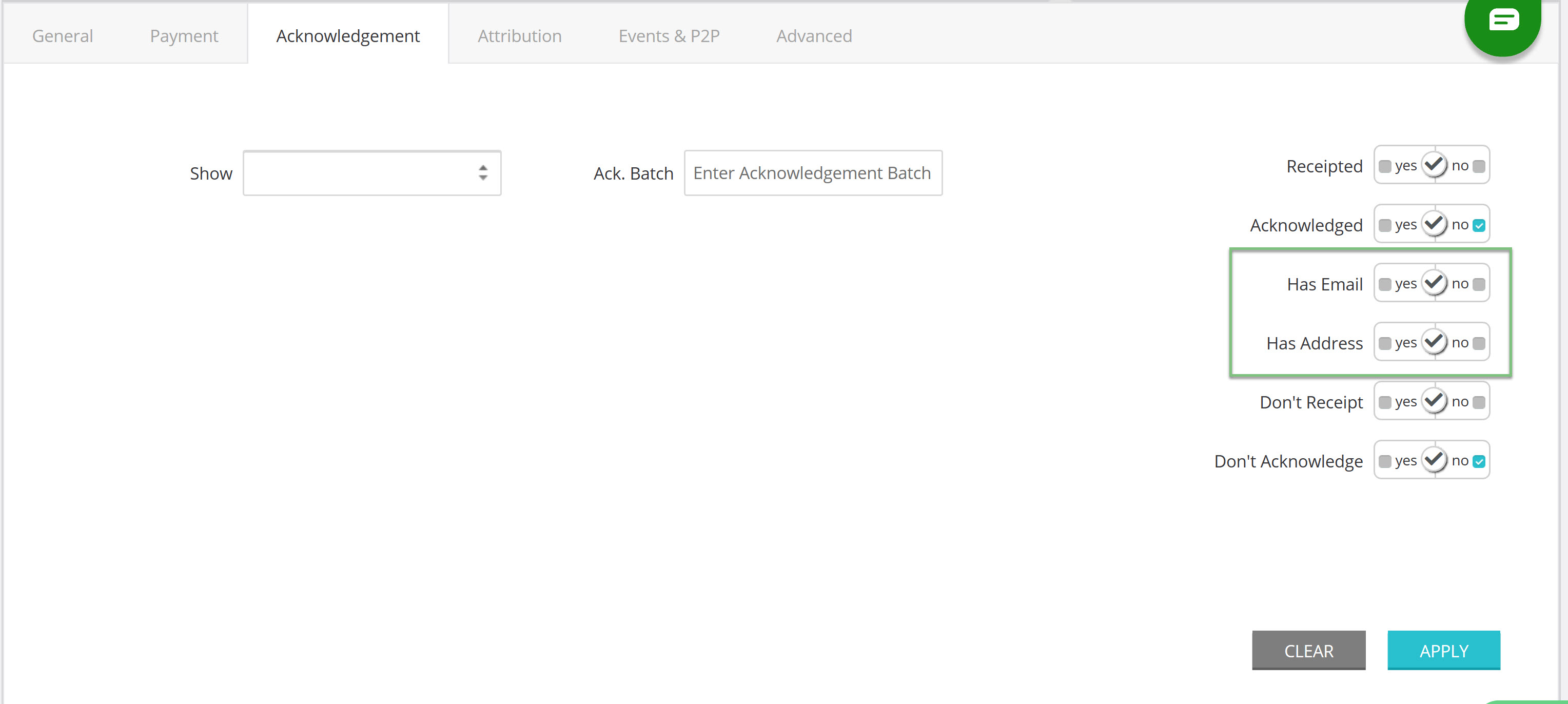
Task: Check the Has Address yes checkbox
Action: [1385, 343]
